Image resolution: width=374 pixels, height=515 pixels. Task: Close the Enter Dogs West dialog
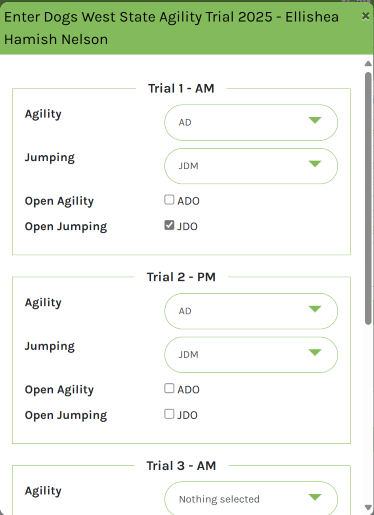[365, 16]
